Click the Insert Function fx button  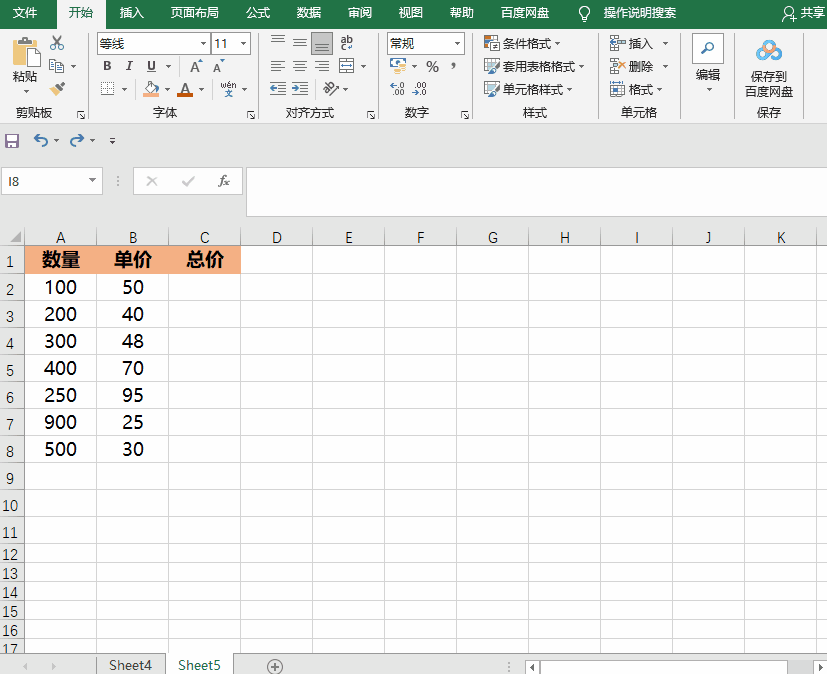coord(224,181)
